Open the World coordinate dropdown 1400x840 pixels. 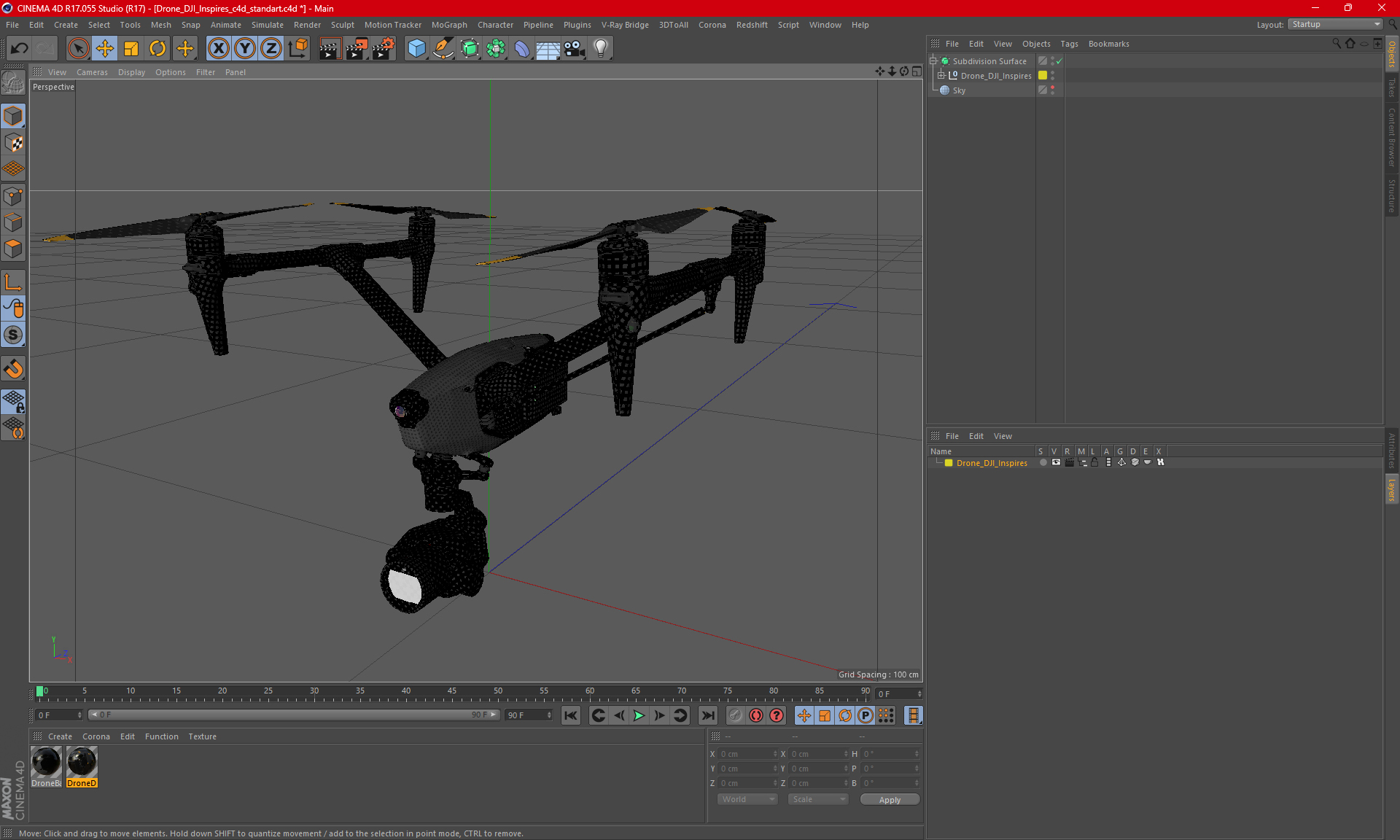747,799
